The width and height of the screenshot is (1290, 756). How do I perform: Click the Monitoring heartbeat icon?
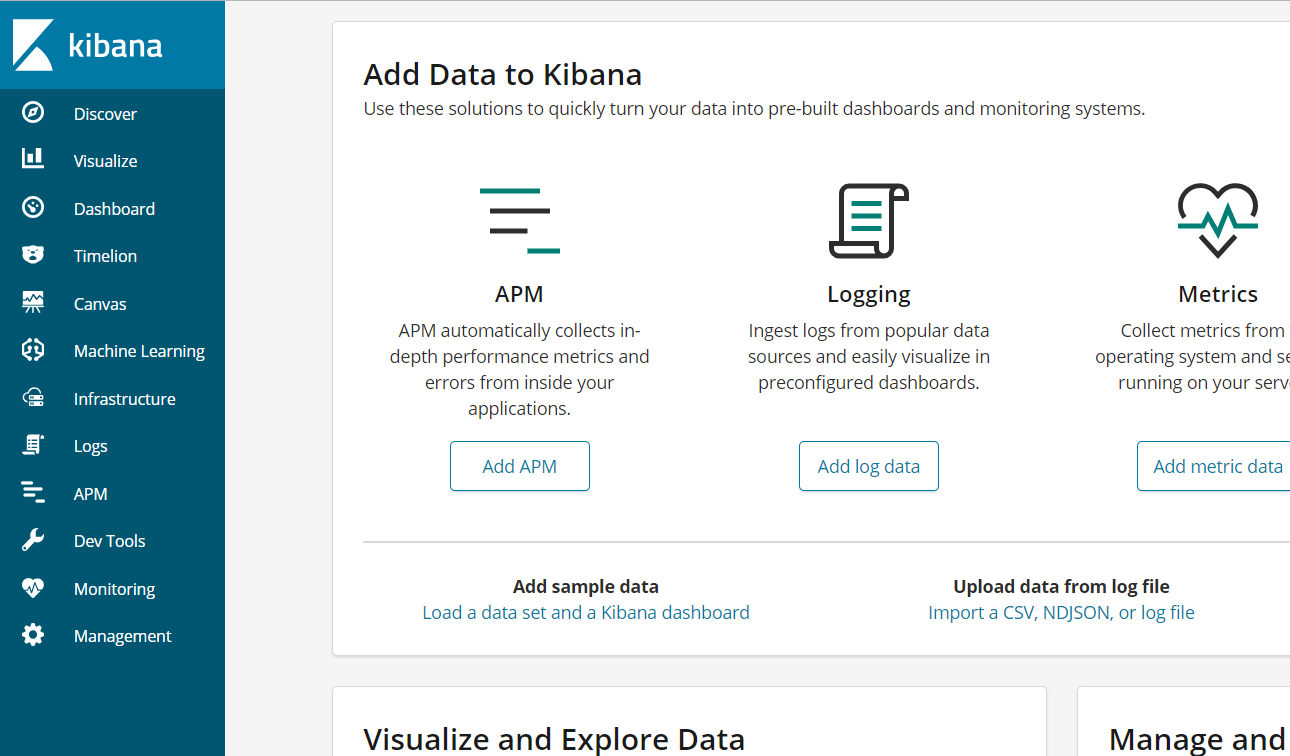33,588
